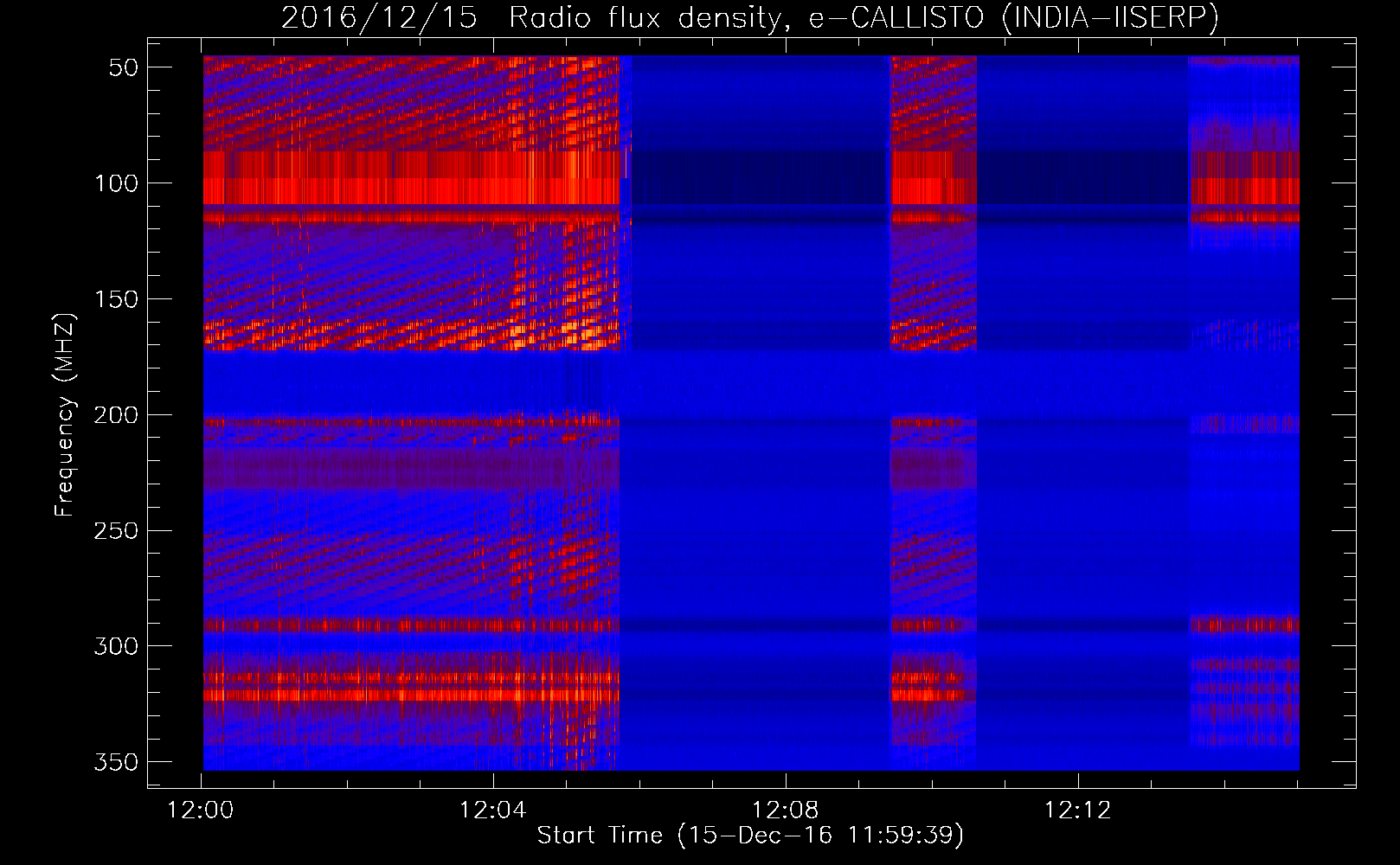Click the red burst at 12:10 near 100 MHz
Screen dimensions: 1400x865
pyautogui.click(x=932, y=182)
